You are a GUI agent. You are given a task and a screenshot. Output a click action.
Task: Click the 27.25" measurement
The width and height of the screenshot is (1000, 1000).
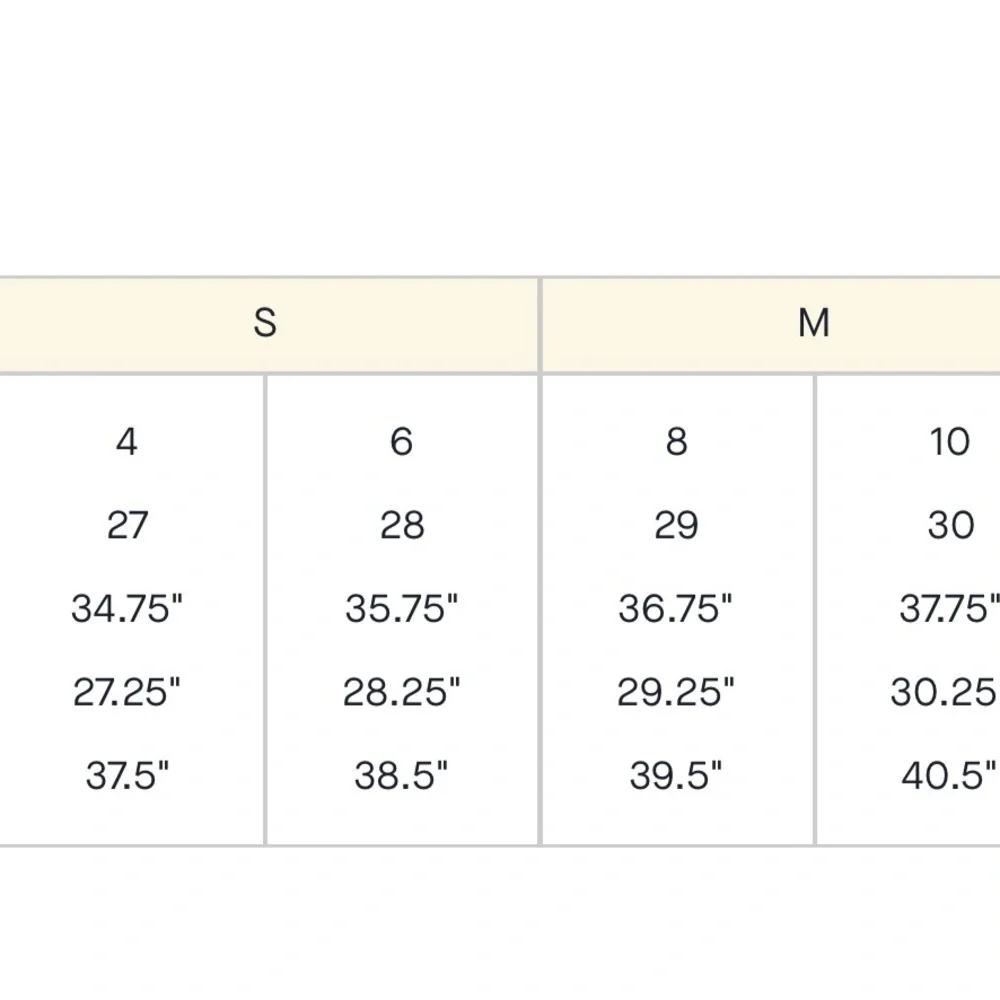pos(127,692)
